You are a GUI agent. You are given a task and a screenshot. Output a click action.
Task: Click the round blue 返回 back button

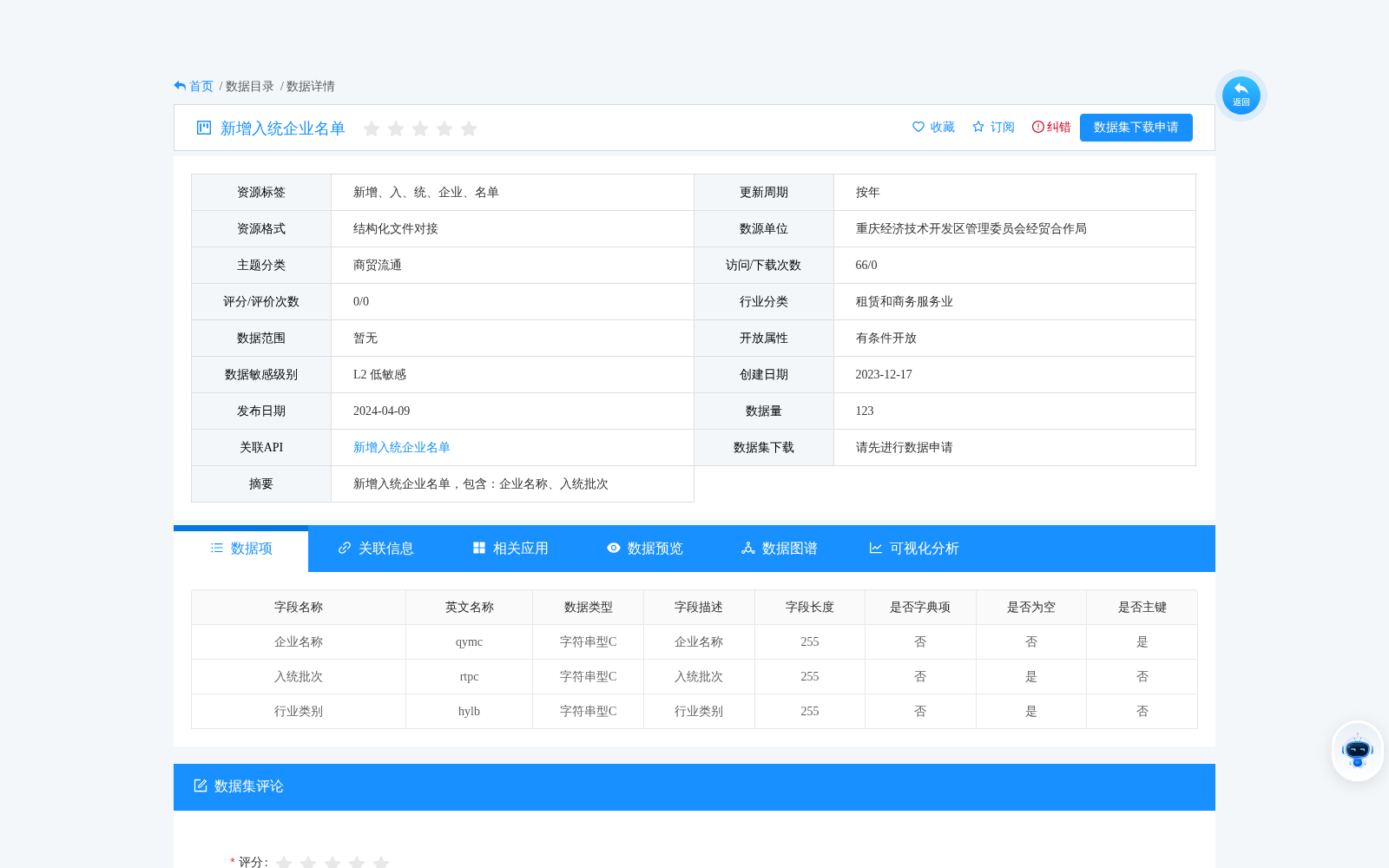[x=1241, y=95]
